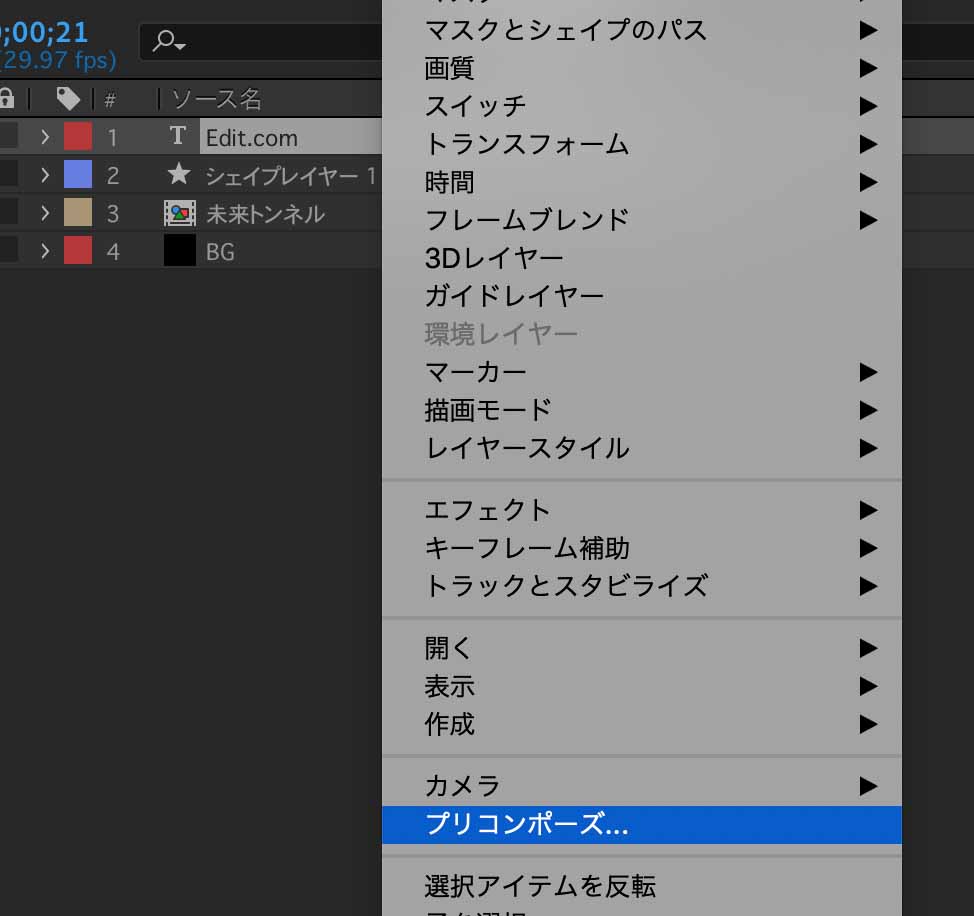Click the current timecode display
This screenshot has height=916, width=974.
point(43,32)
